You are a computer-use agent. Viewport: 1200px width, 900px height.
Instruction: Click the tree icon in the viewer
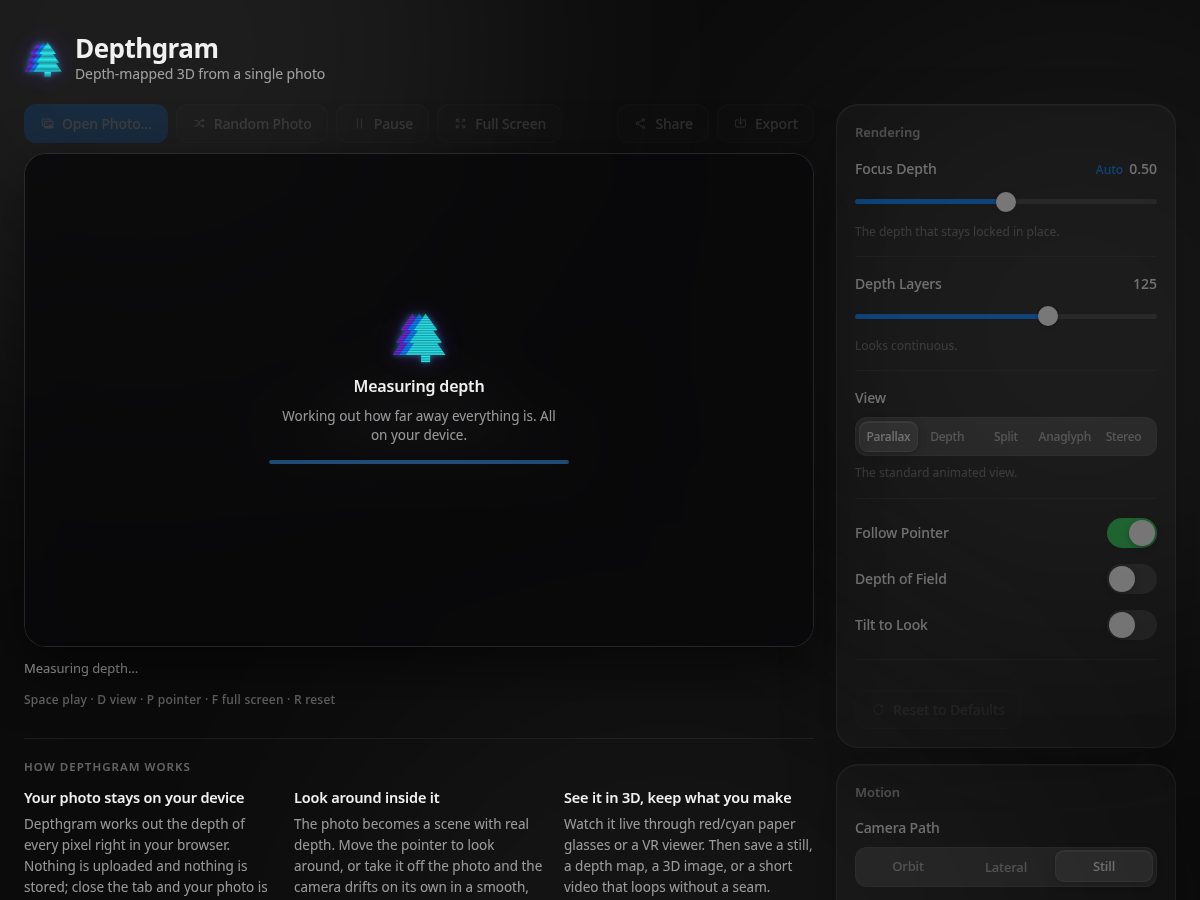pos(419,337)
